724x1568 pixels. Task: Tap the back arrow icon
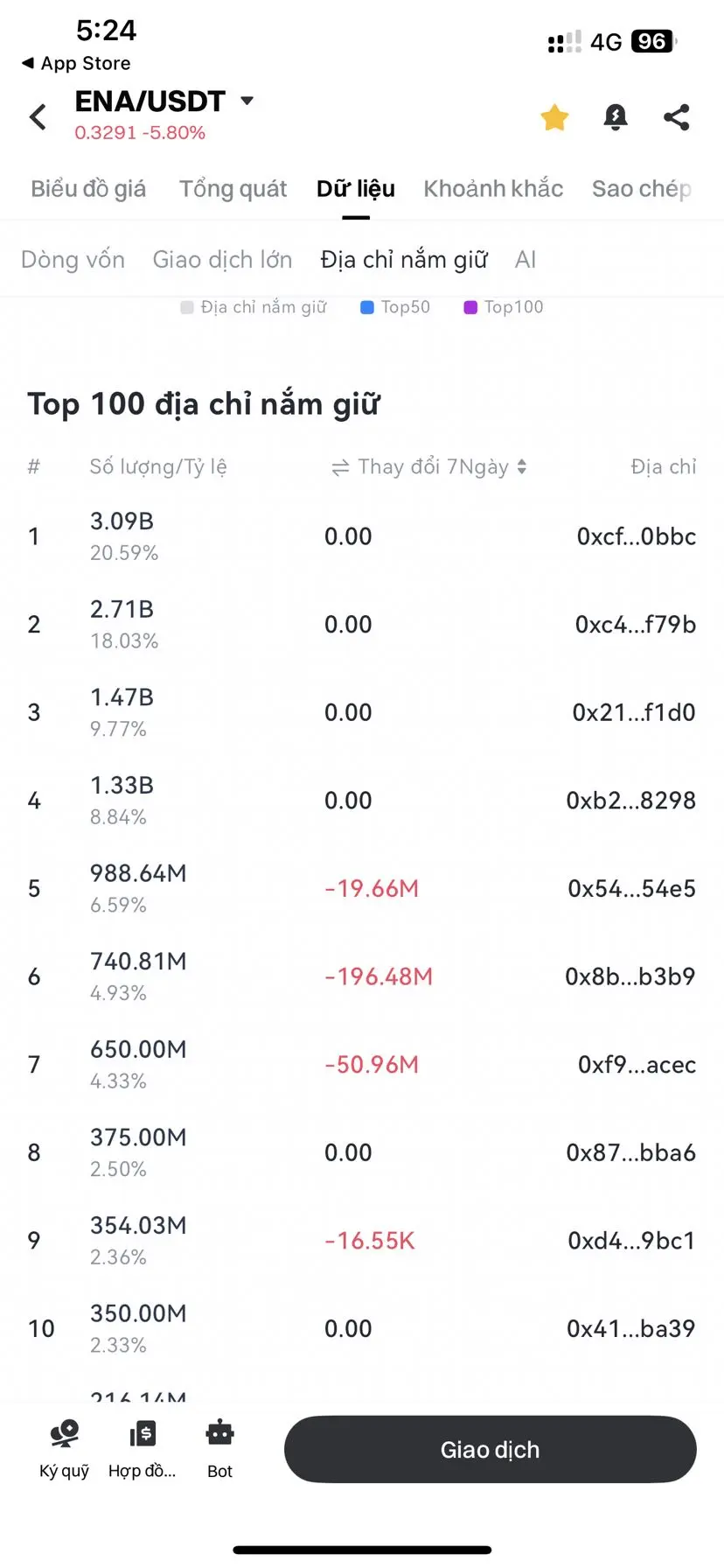point(38,116)
